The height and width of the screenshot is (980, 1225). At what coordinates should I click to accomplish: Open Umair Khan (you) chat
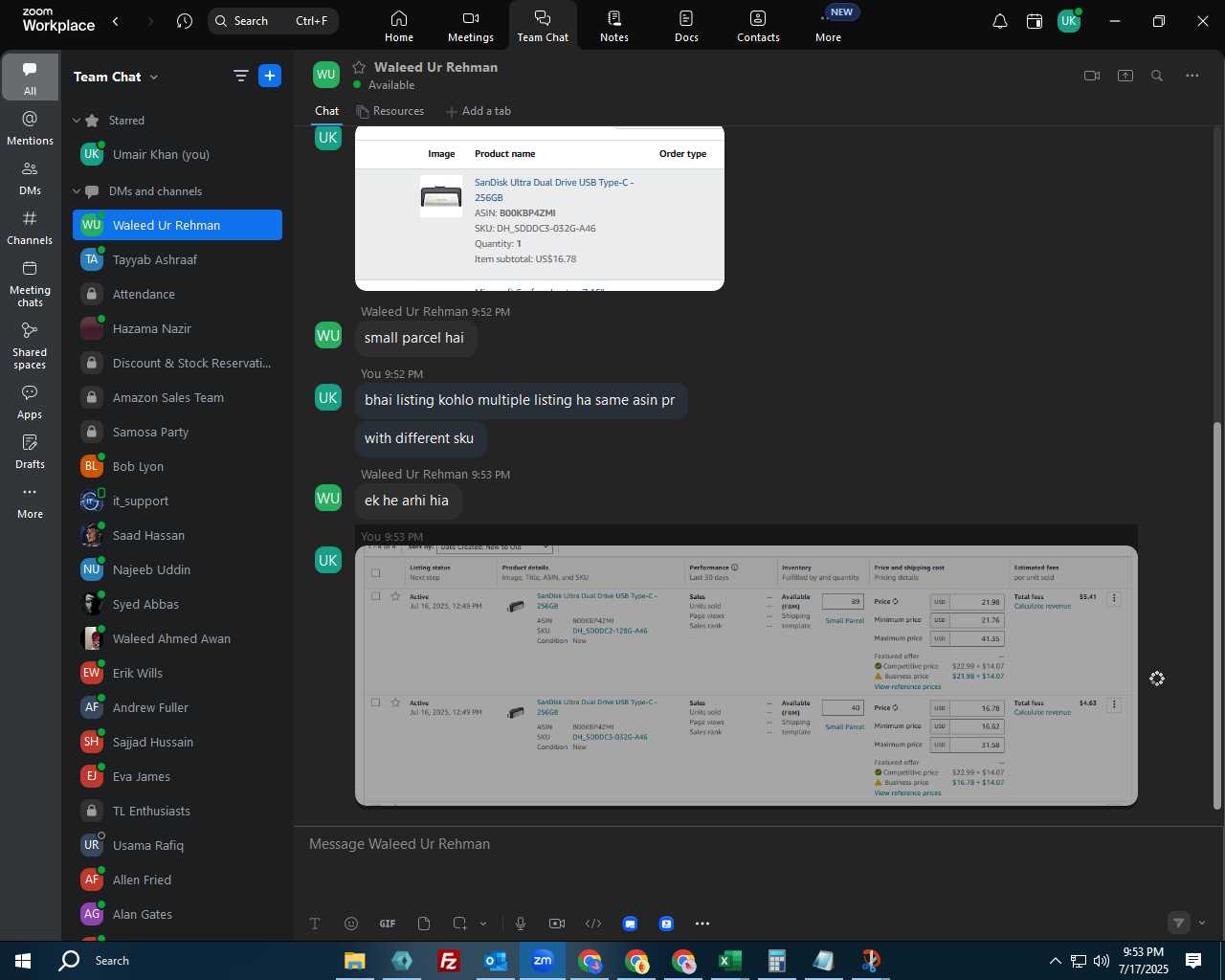coord(177,154)
